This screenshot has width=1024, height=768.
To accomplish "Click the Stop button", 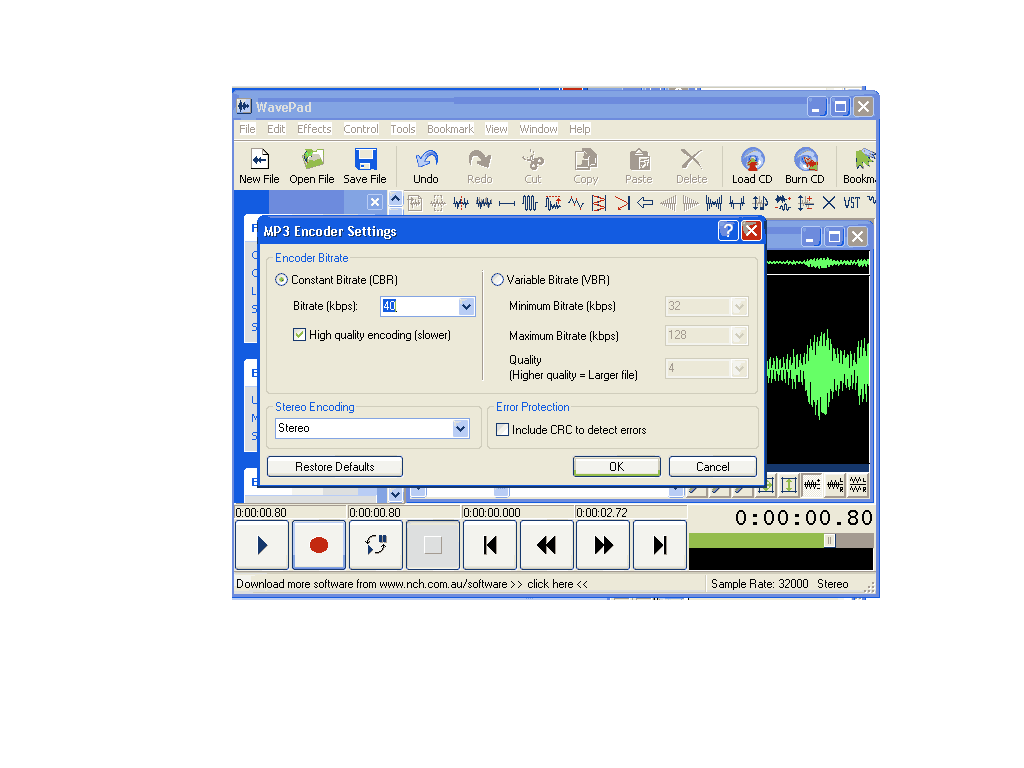I will coord(432,545).
